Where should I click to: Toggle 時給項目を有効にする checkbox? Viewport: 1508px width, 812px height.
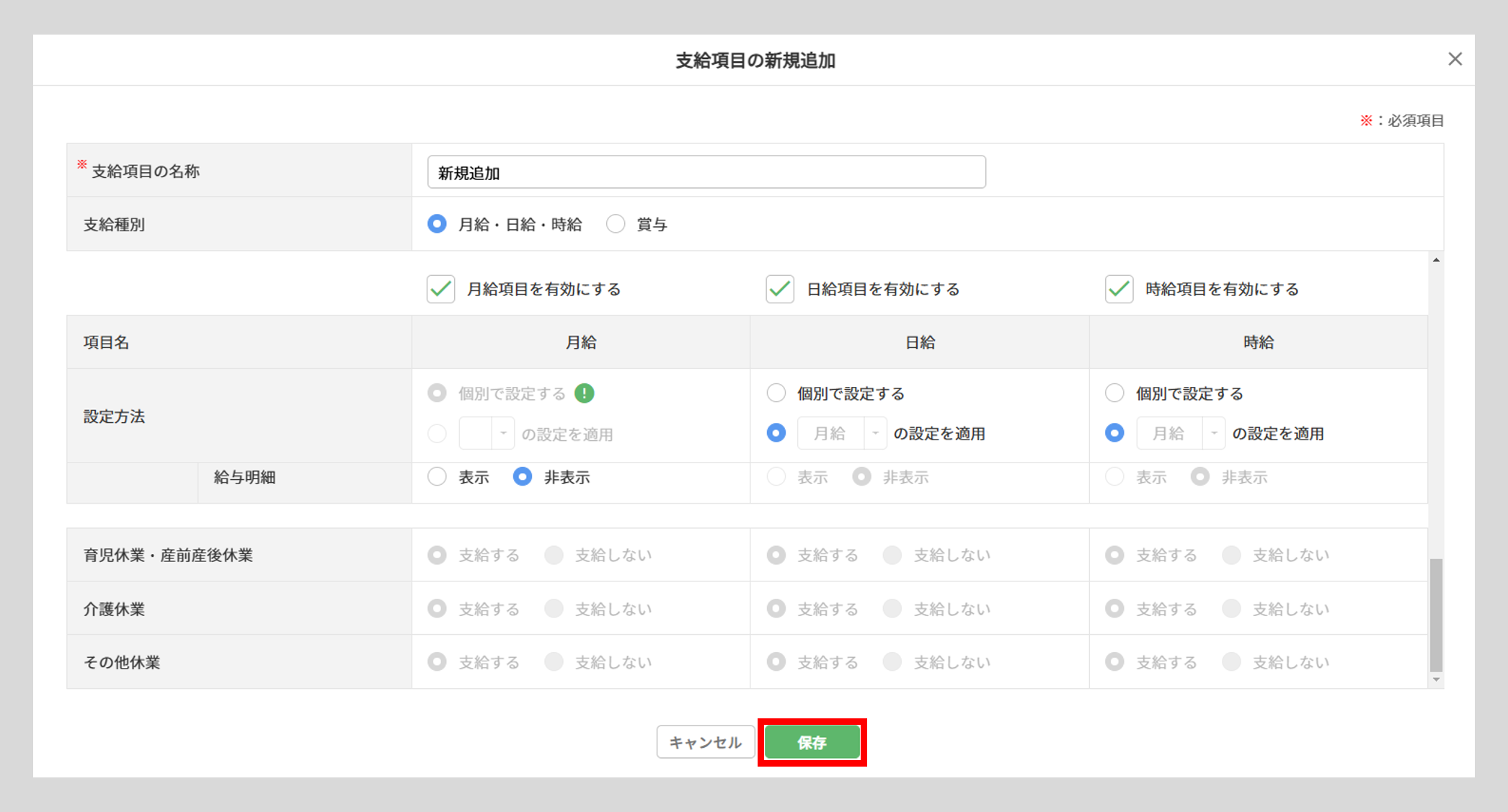click(1119, 289)
